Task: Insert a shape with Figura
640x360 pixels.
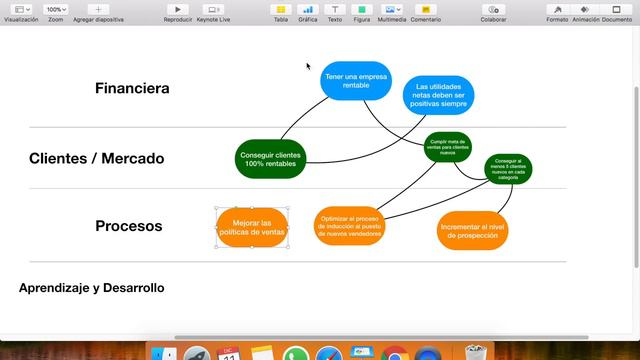Action: click(362, 9)
